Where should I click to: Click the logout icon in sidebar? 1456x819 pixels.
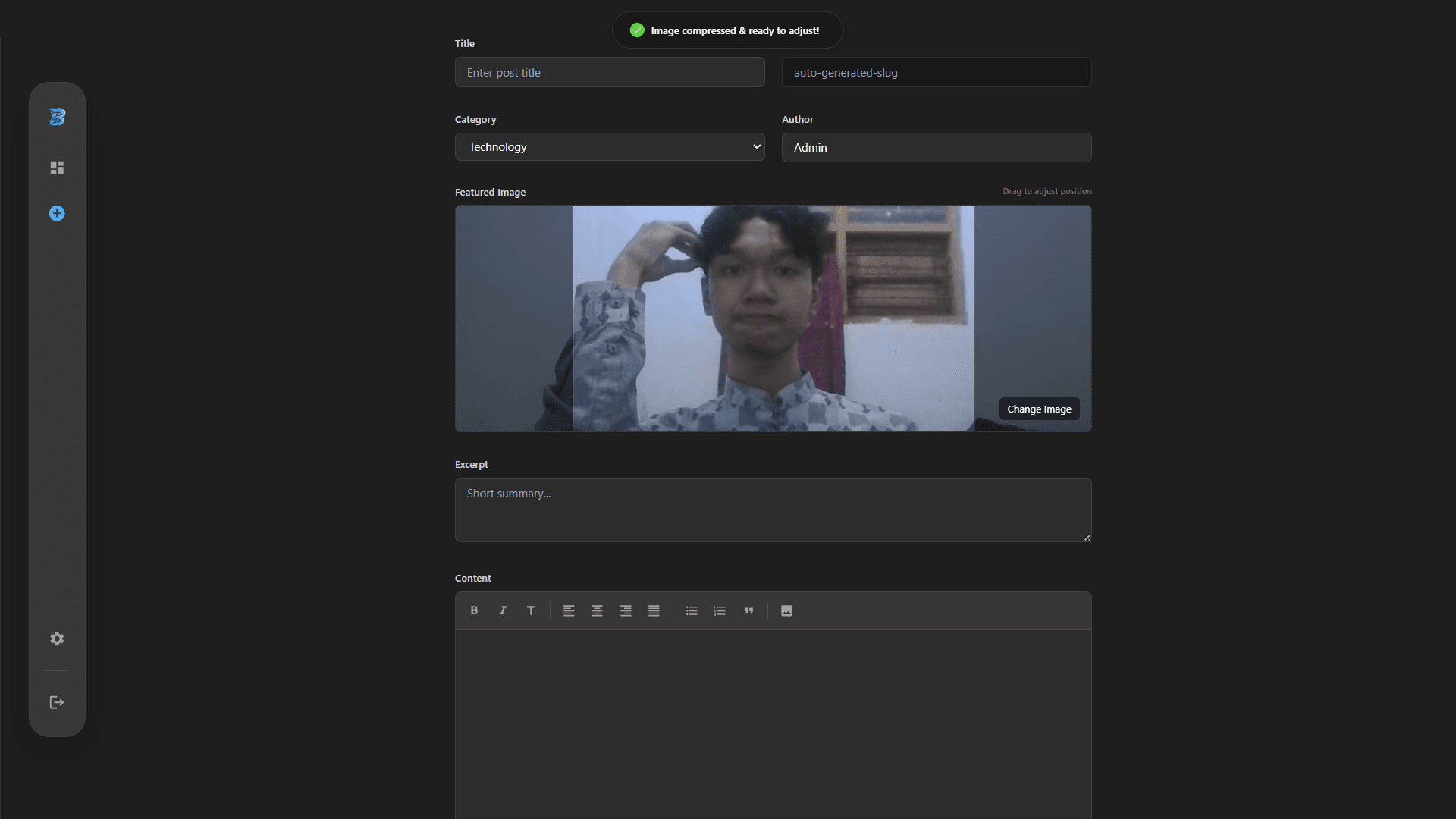click(57, 702)
